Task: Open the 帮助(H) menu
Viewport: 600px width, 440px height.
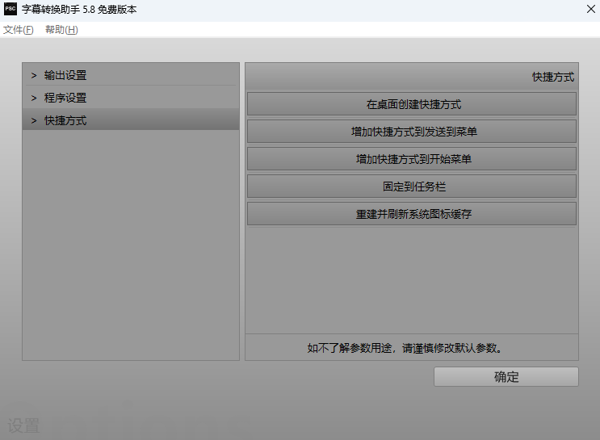Action: point(61,30)
